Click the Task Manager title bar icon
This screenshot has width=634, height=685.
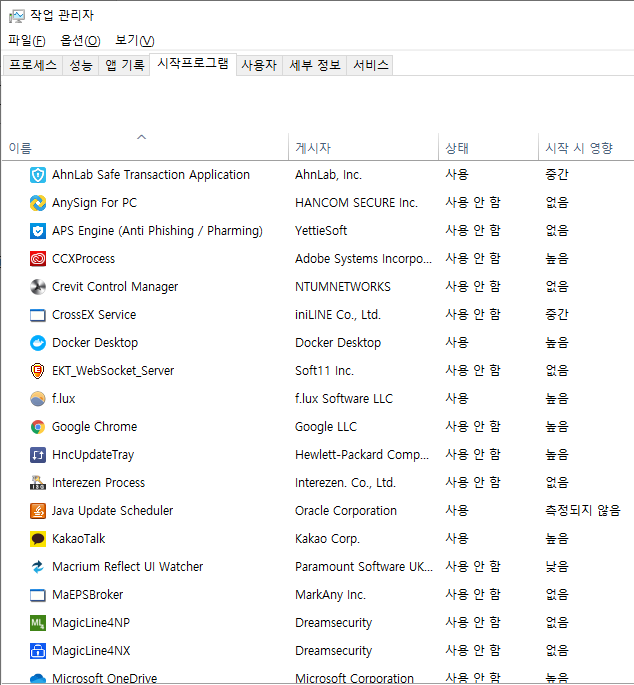pyautogui.click(x=17, y=16)
